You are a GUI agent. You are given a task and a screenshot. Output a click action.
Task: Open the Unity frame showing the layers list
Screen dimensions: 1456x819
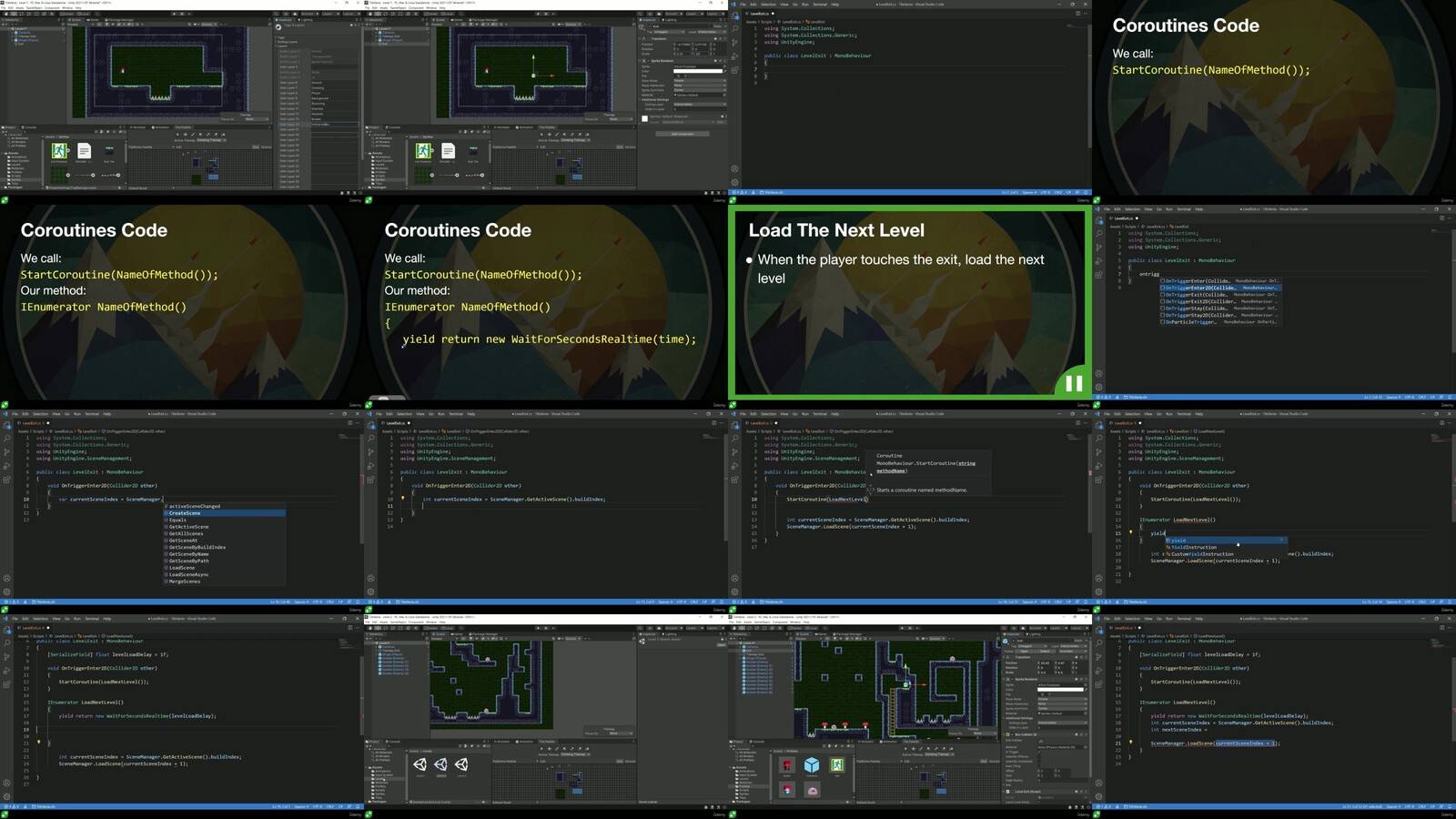(182, 102)
